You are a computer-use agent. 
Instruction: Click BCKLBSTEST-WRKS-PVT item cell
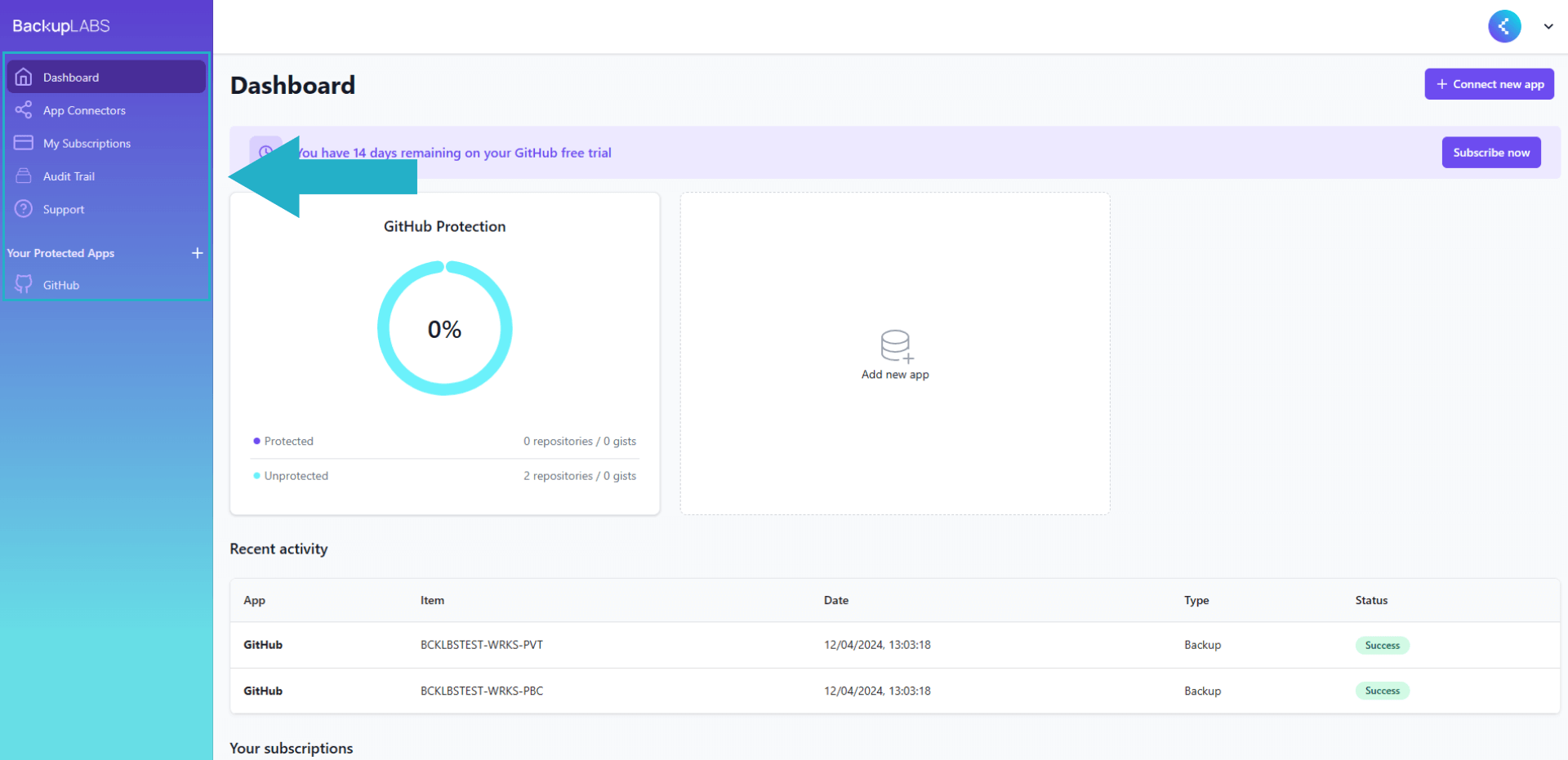(482, 645)
